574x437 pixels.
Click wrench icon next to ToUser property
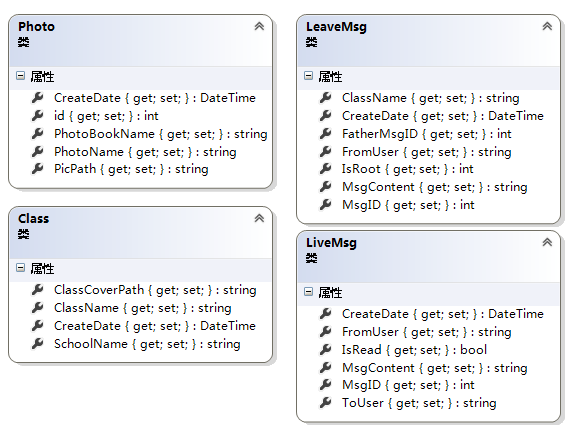click(x=326, y=403)
